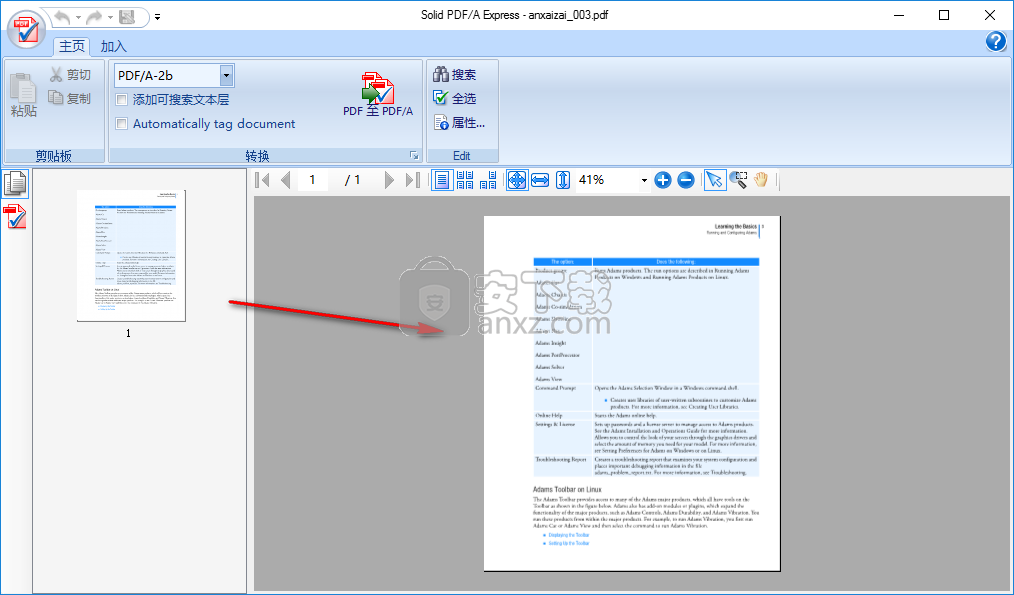Open the 转换 group dialog launcher
Viewport: 1014px width, 595px height.
coord(414,155)
